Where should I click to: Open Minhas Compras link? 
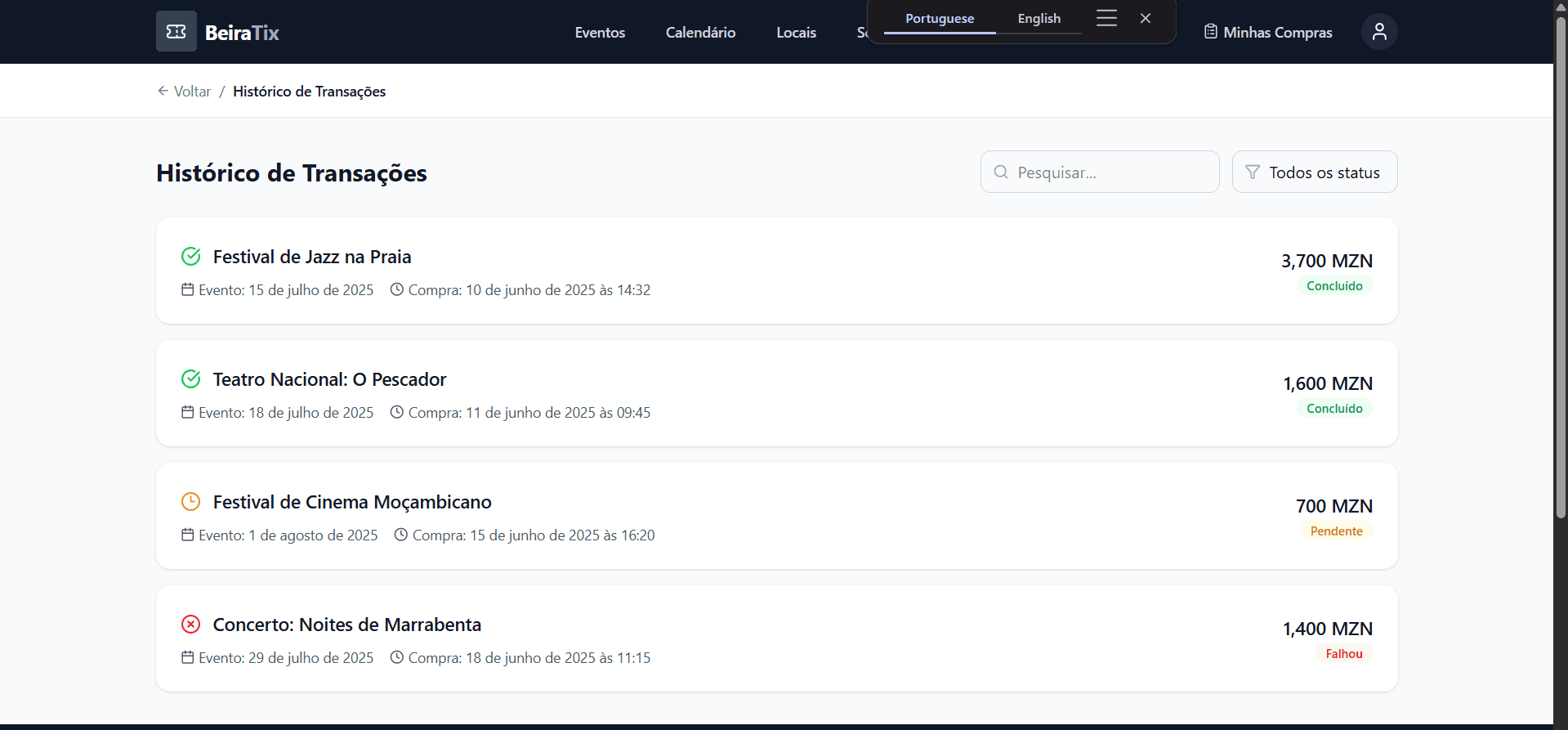[1267, 33]
